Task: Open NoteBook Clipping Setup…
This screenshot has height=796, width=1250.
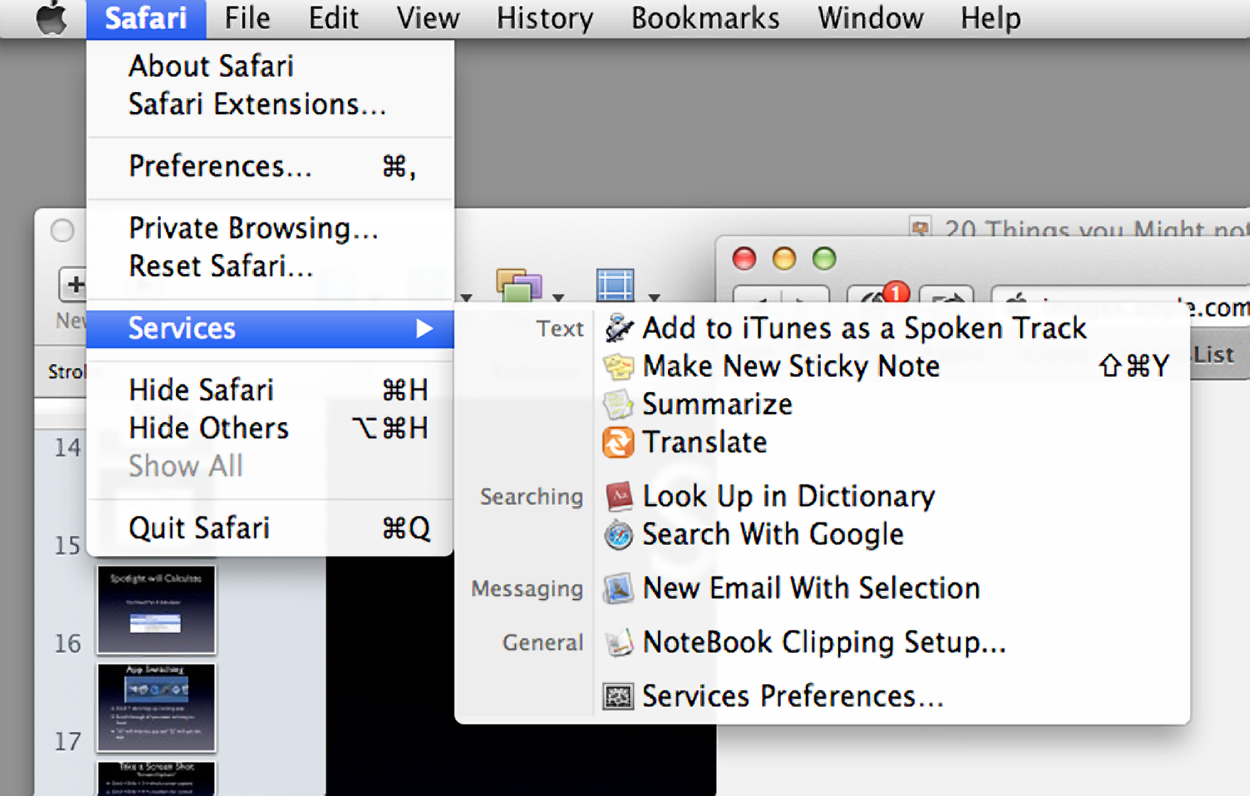Action: tap(892, 642)
